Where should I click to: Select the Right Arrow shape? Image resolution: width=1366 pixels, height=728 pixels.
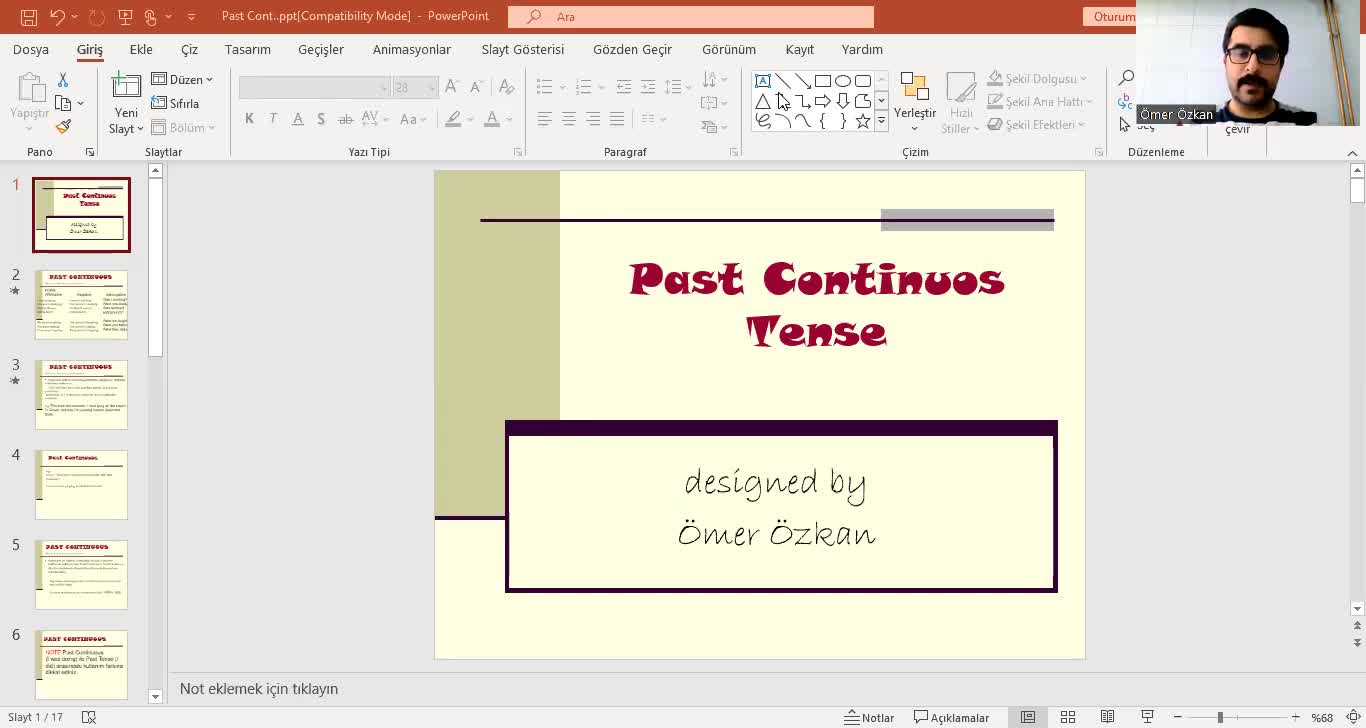[823, 101]
